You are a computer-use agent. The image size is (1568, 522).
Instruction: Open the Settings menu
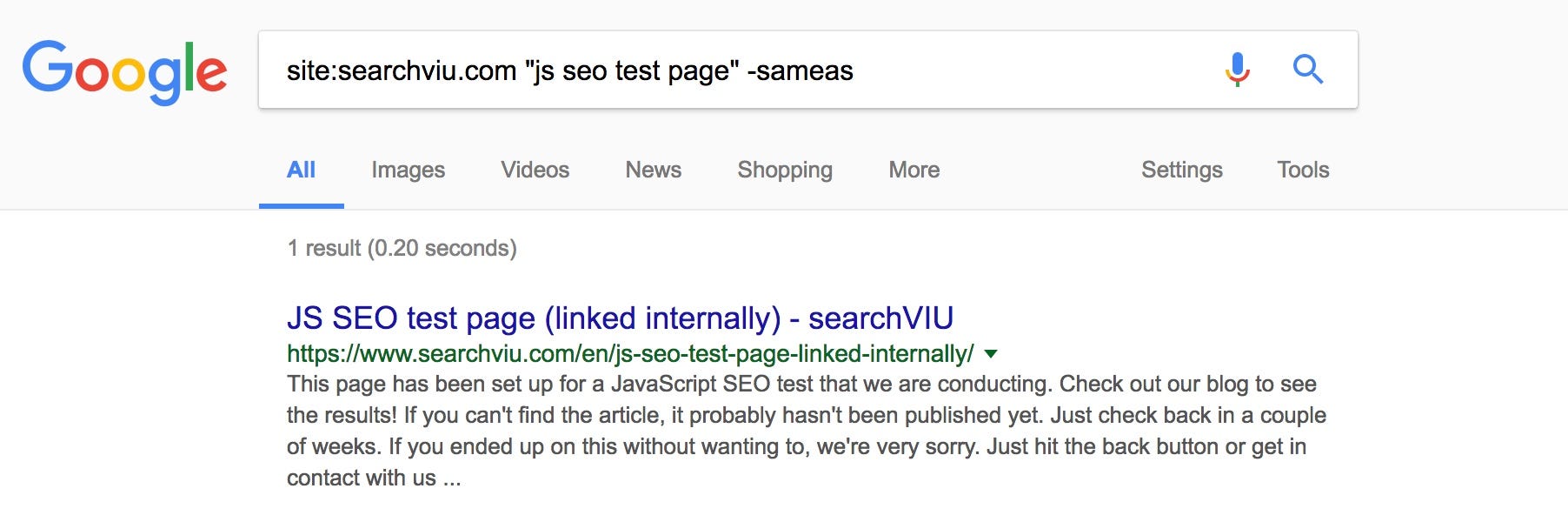[x=1181, y=170]
